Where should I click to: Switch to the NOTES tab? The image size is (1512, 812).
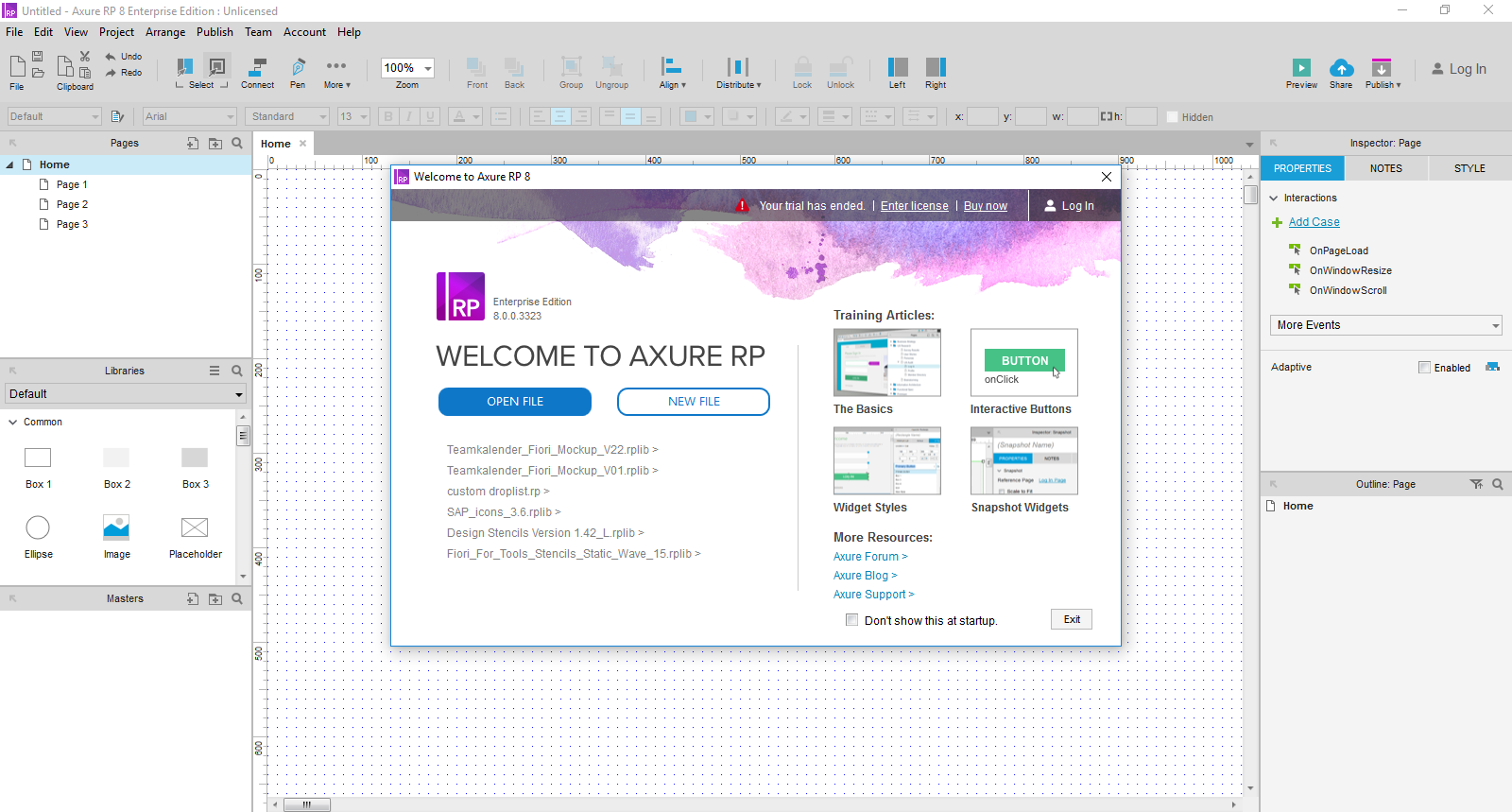tap(1386, 168)
